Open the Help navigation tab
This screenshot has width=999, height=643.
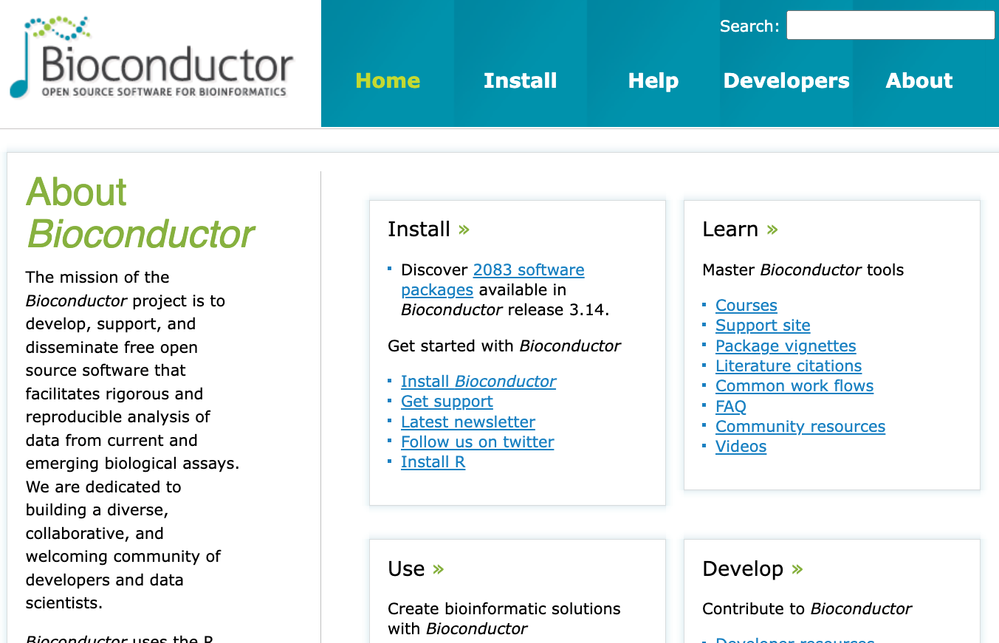[653, 80]
